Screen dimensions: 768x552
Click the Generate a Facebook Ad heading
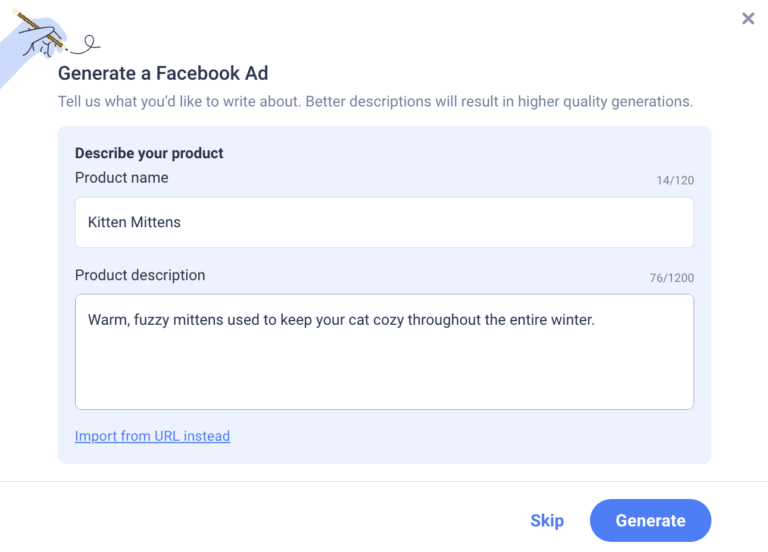click(163, 73)
